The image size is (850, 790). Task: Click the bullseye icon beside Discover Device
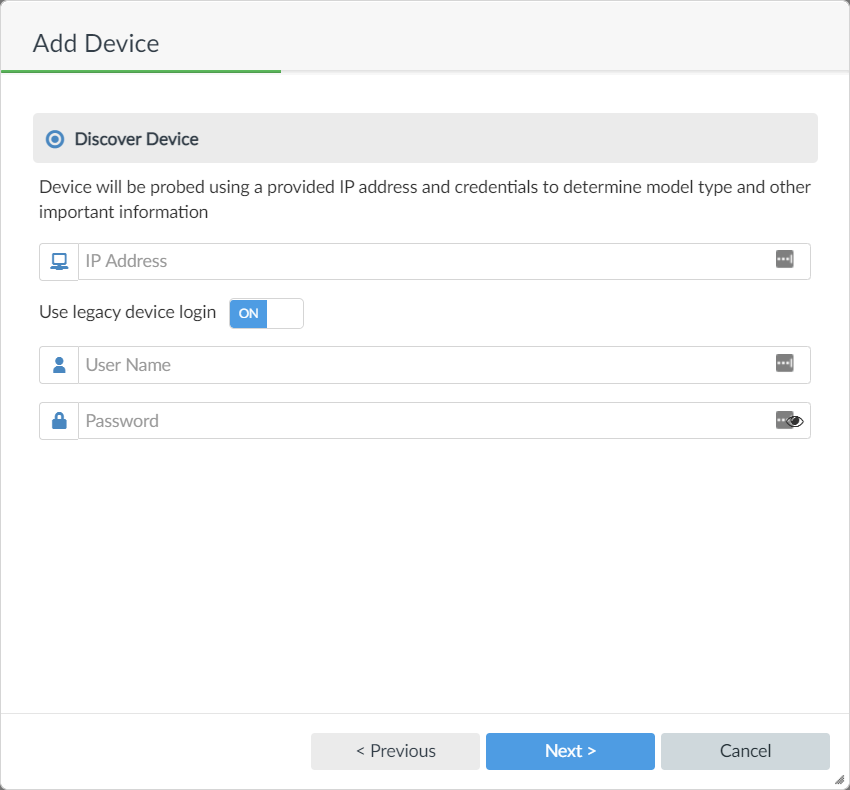tap(55, 139)
